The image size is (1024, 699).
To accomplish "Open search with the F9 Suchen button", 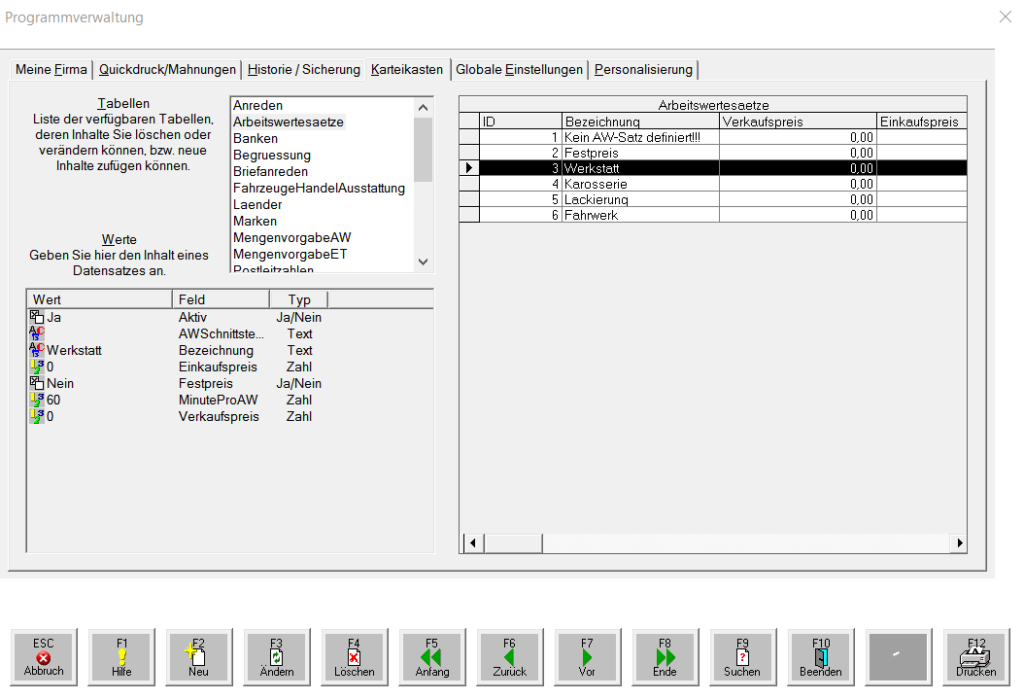I will pos(743,657).
